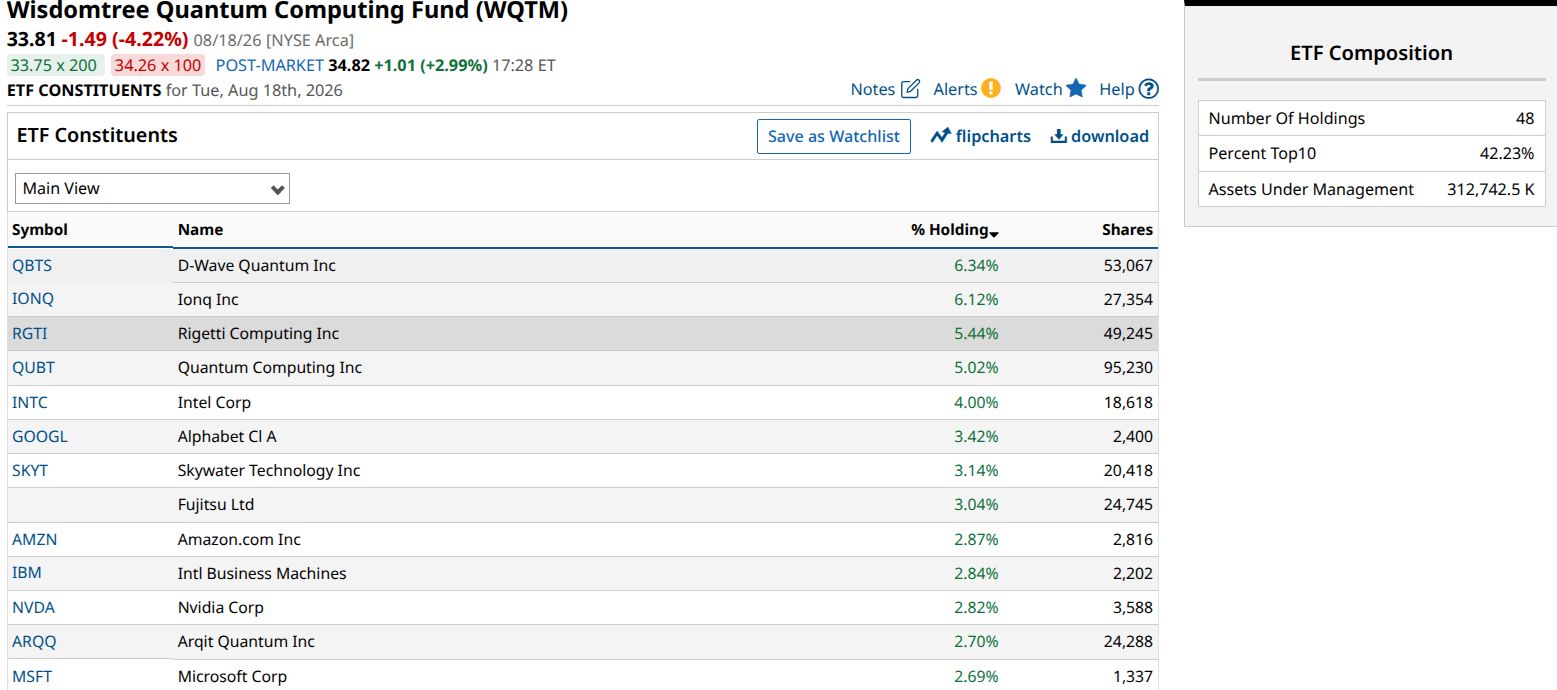The height and width of the screenshot is (690, 1557).
Task: Click the D-Wave Quantum Inc name
Action: point(257,265)
